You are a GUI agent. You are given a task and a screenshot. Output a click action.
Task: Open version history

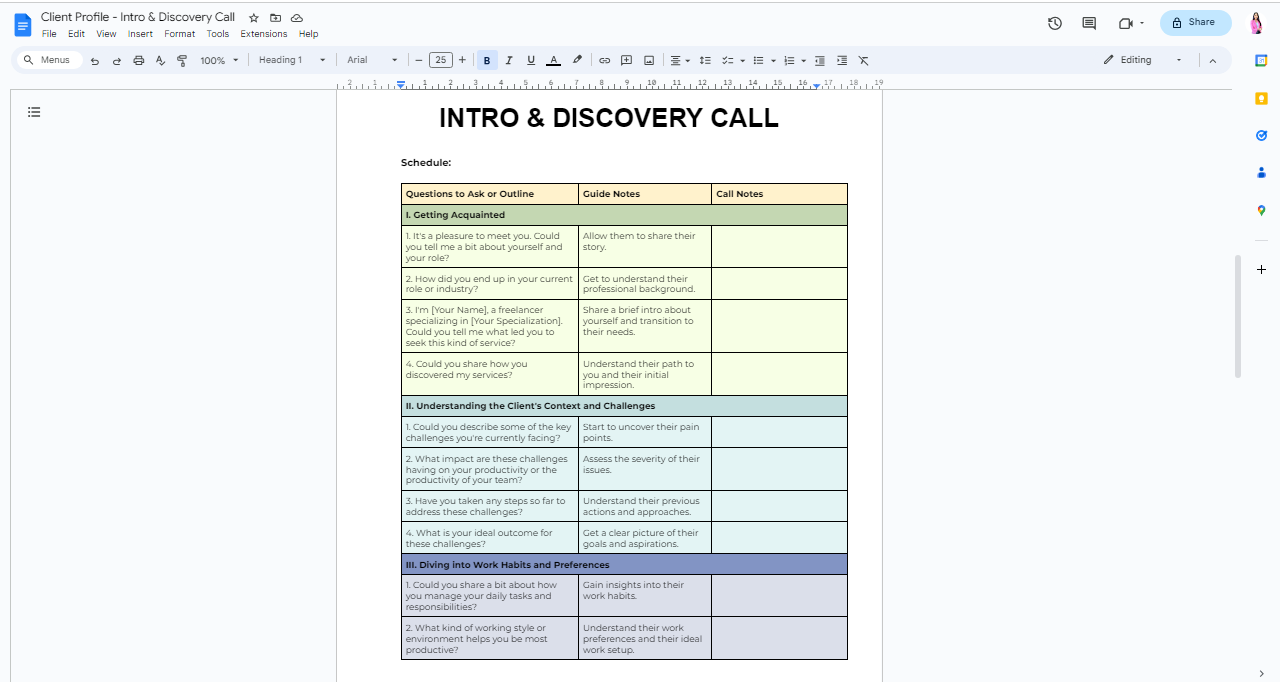(1055, 23)
